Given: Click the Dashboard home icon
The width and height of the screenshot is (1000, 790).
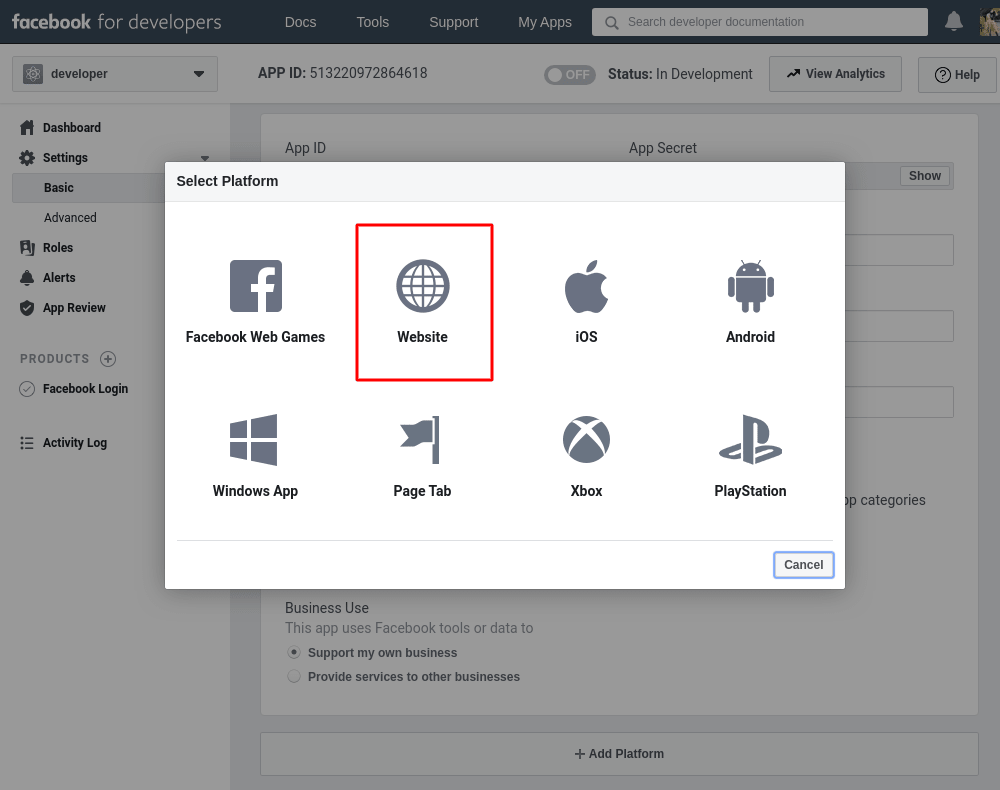Looking at the screenshot, I should coord(27,128).
